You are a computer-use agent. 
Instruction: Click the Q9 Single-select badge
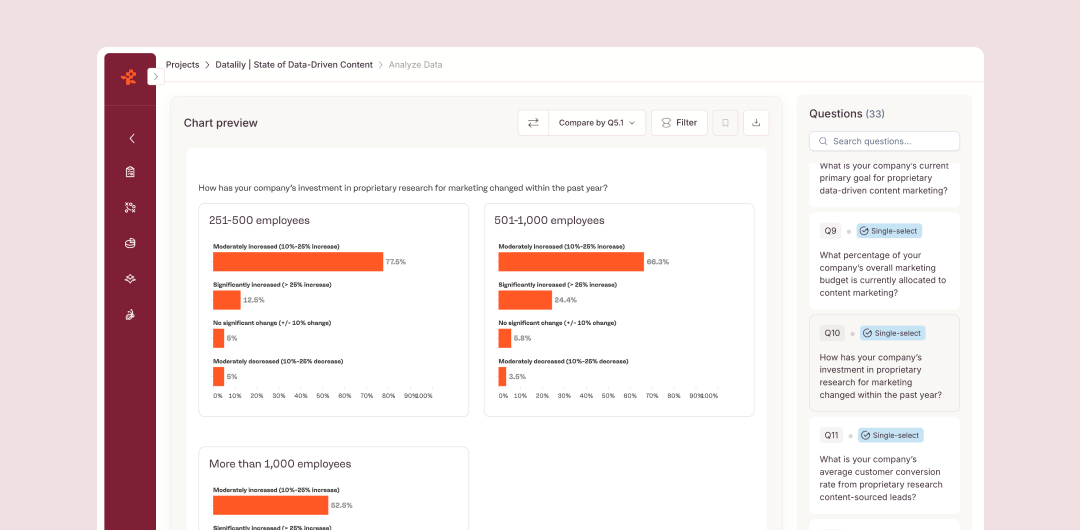pyautogui.click(x=889, y=231)
